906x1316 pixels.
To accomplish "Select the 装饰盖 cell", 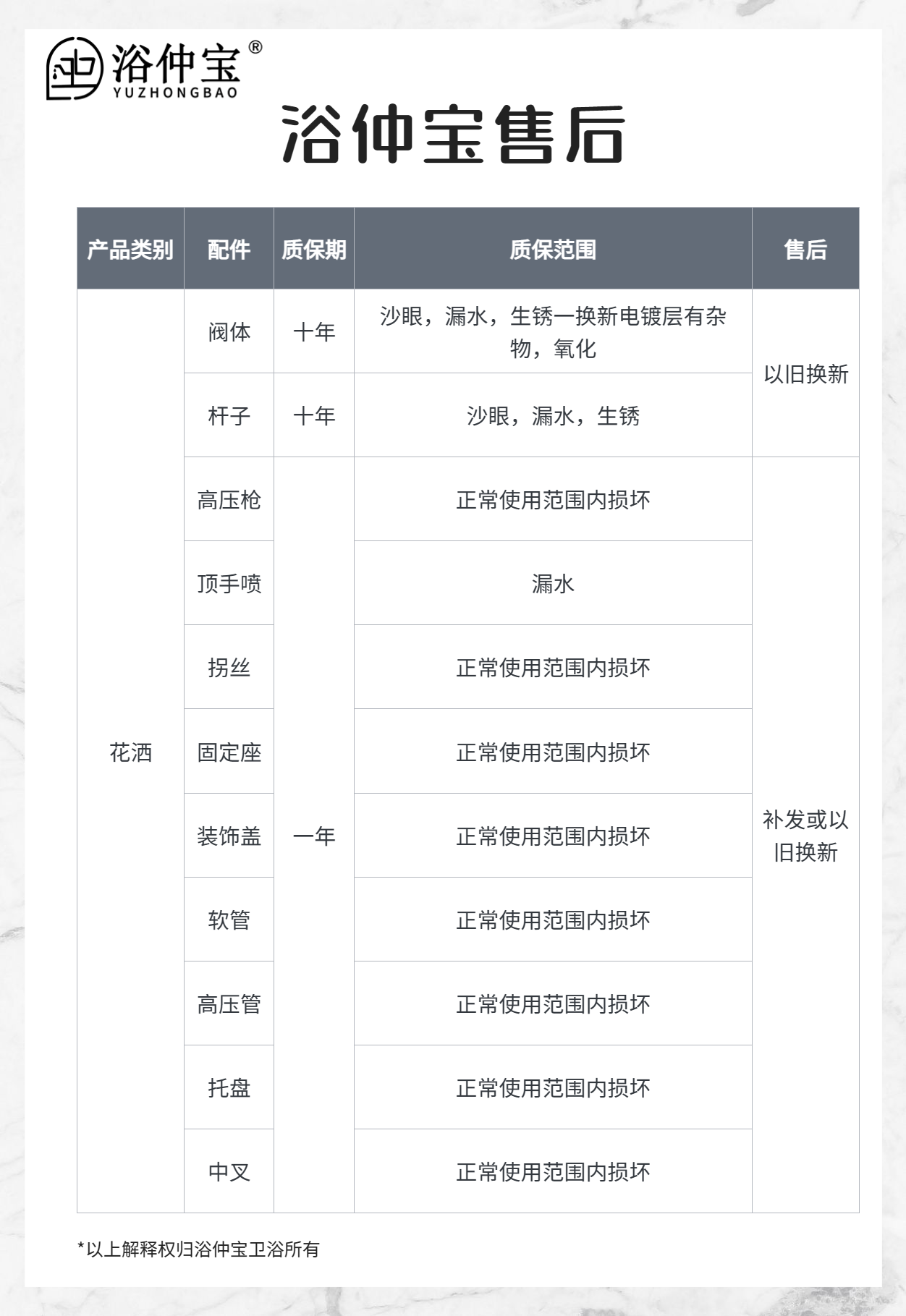I will [229, 836].
